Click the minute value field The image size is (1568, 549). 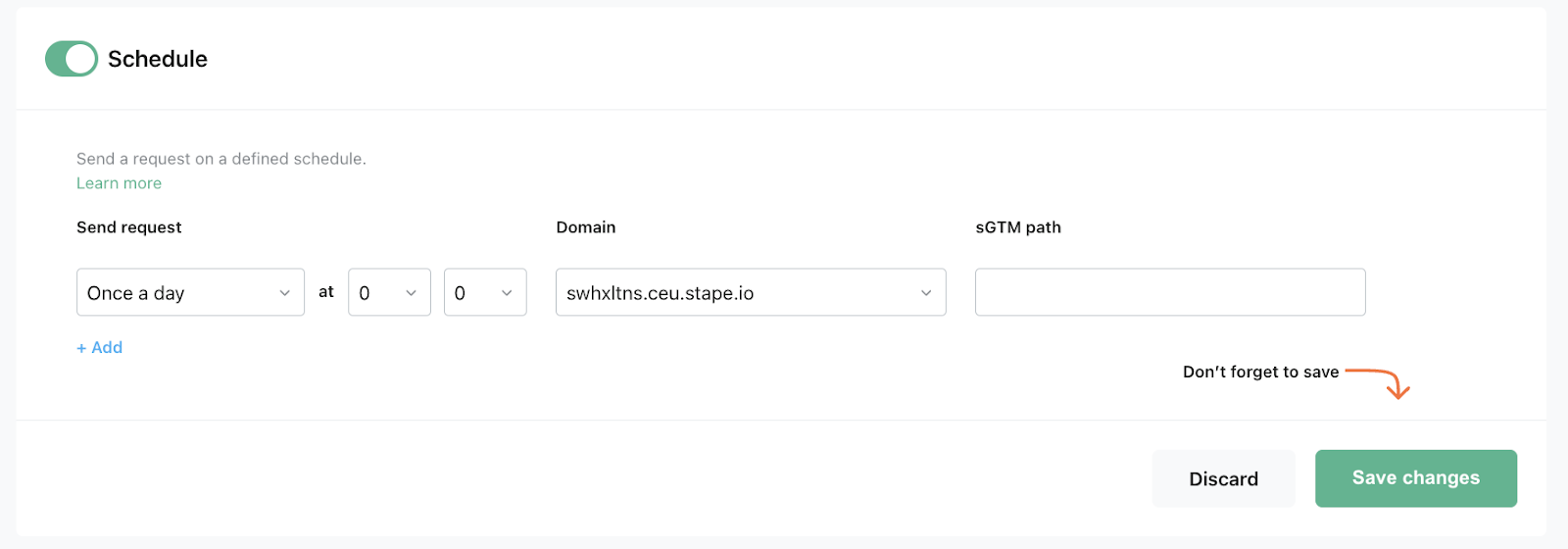click(x=461, y=293)
